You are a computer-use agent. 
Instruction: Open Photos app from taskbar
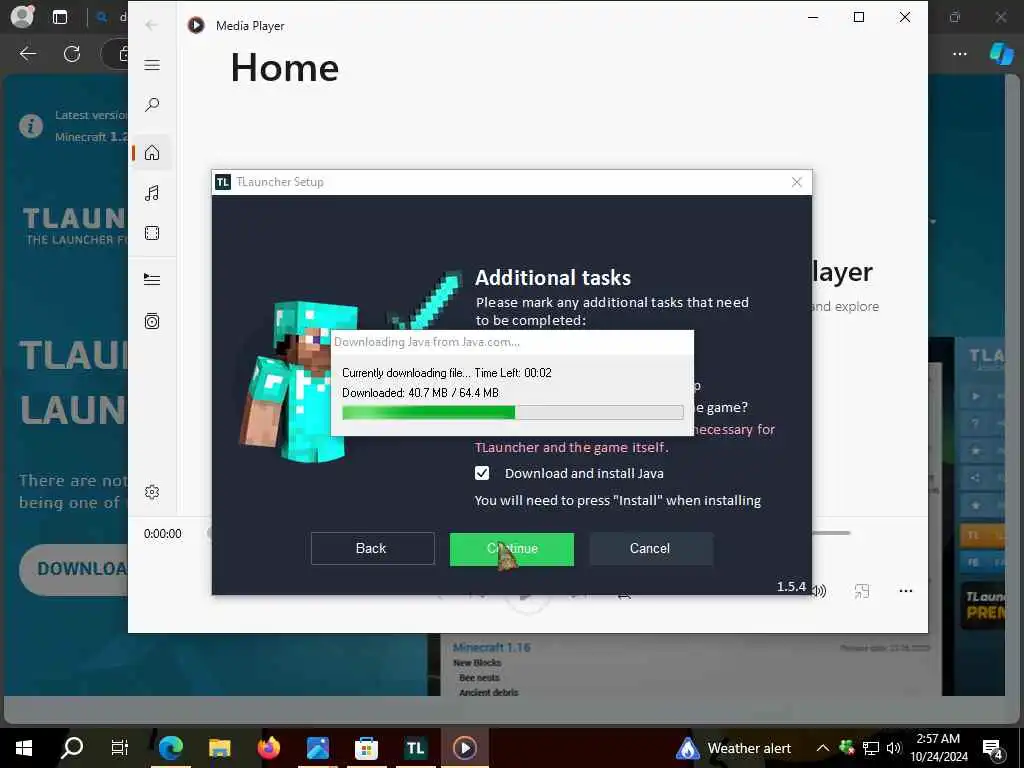tap(317, 748)
